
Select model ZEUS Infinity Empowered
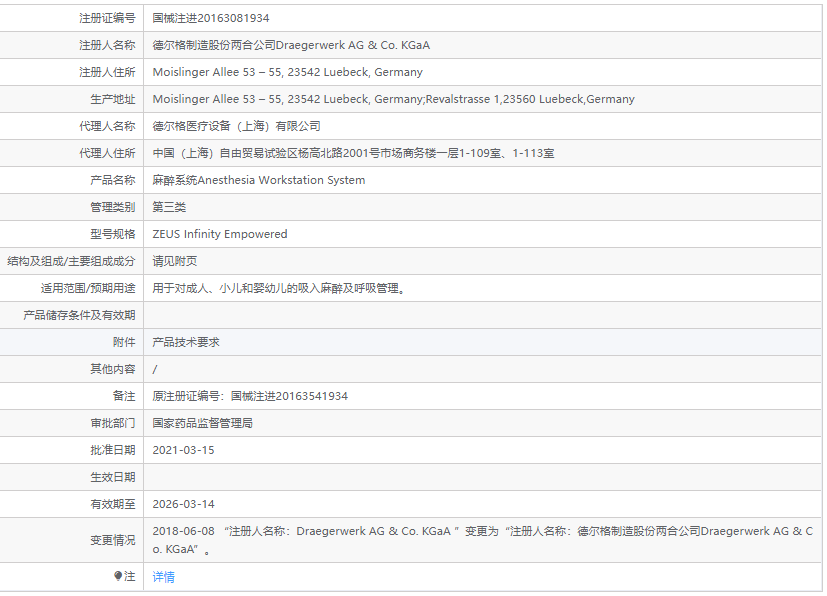click(x=220, y=234)
